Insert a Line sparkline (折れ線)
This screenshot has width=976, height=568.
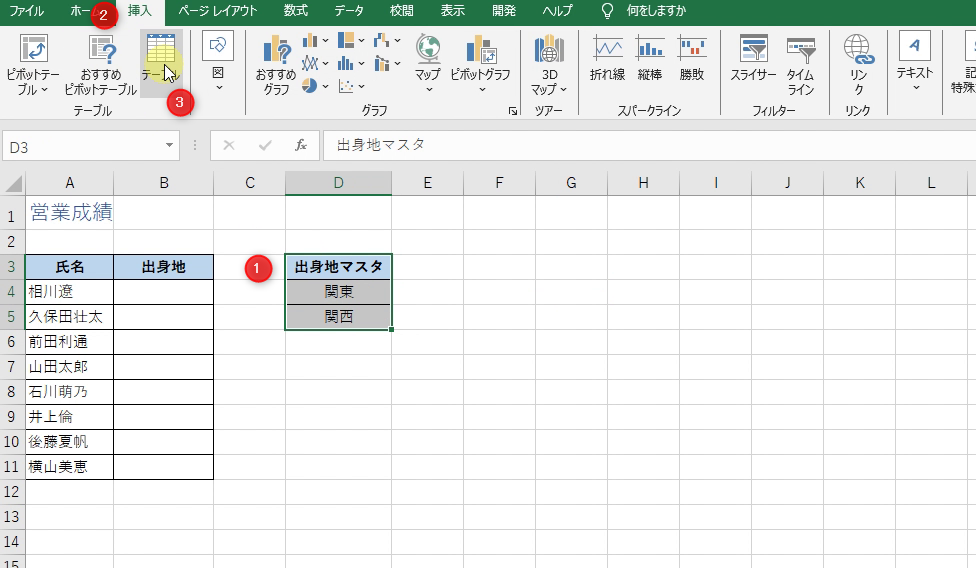pyautogui.click(x=607, y=58)
